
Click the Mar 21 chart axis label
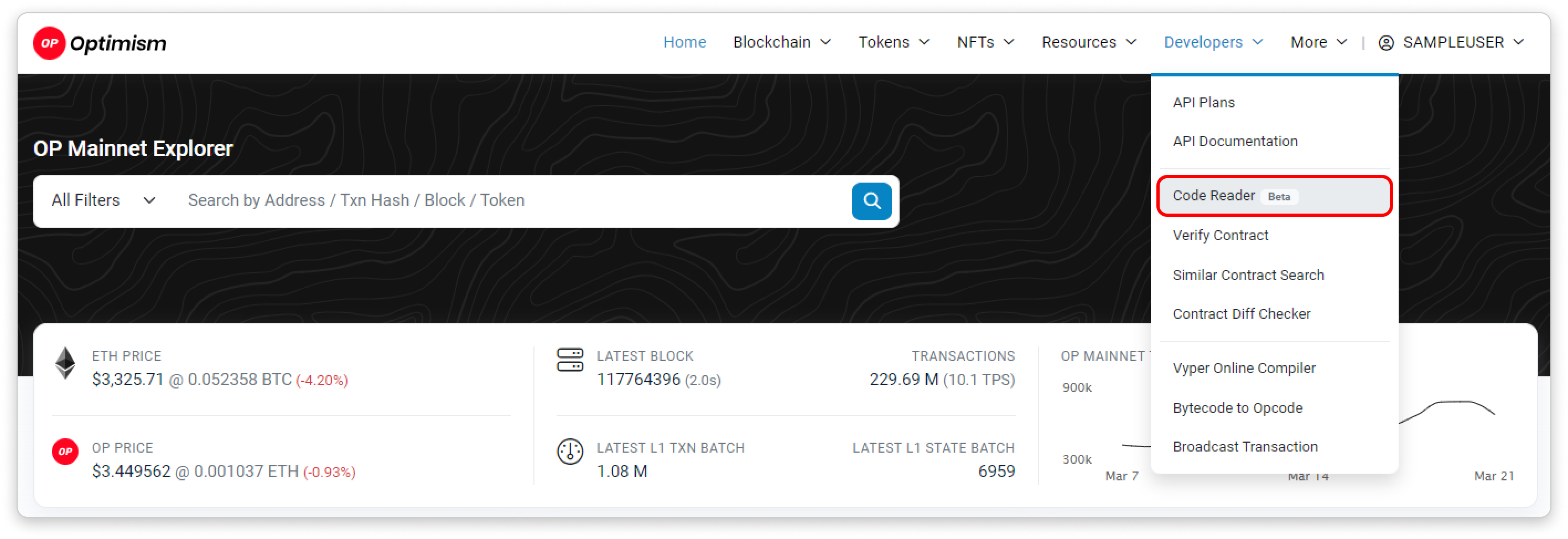(x=1494, y=476)
